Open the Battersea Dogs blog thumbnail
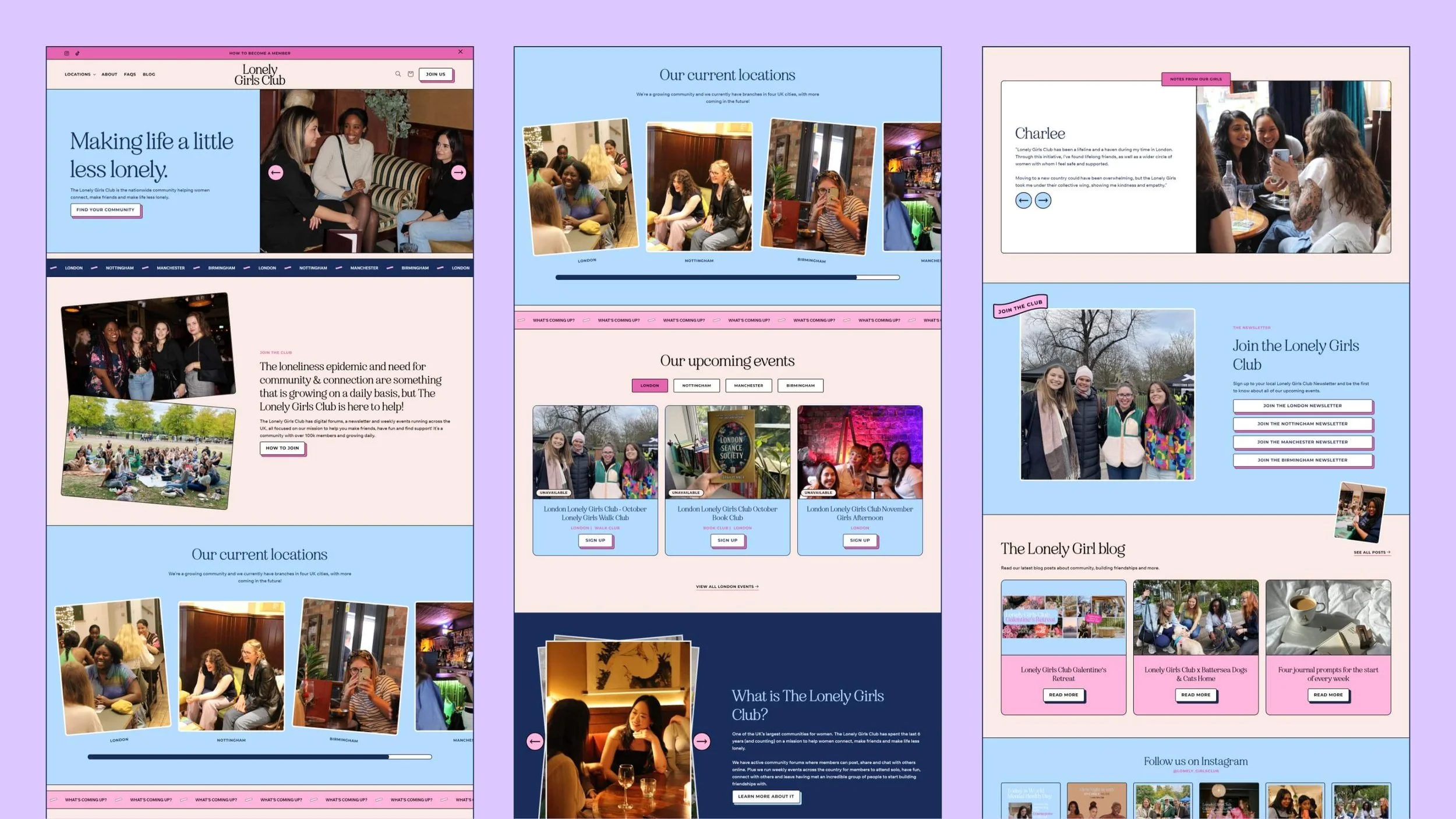 point(1195,618)
